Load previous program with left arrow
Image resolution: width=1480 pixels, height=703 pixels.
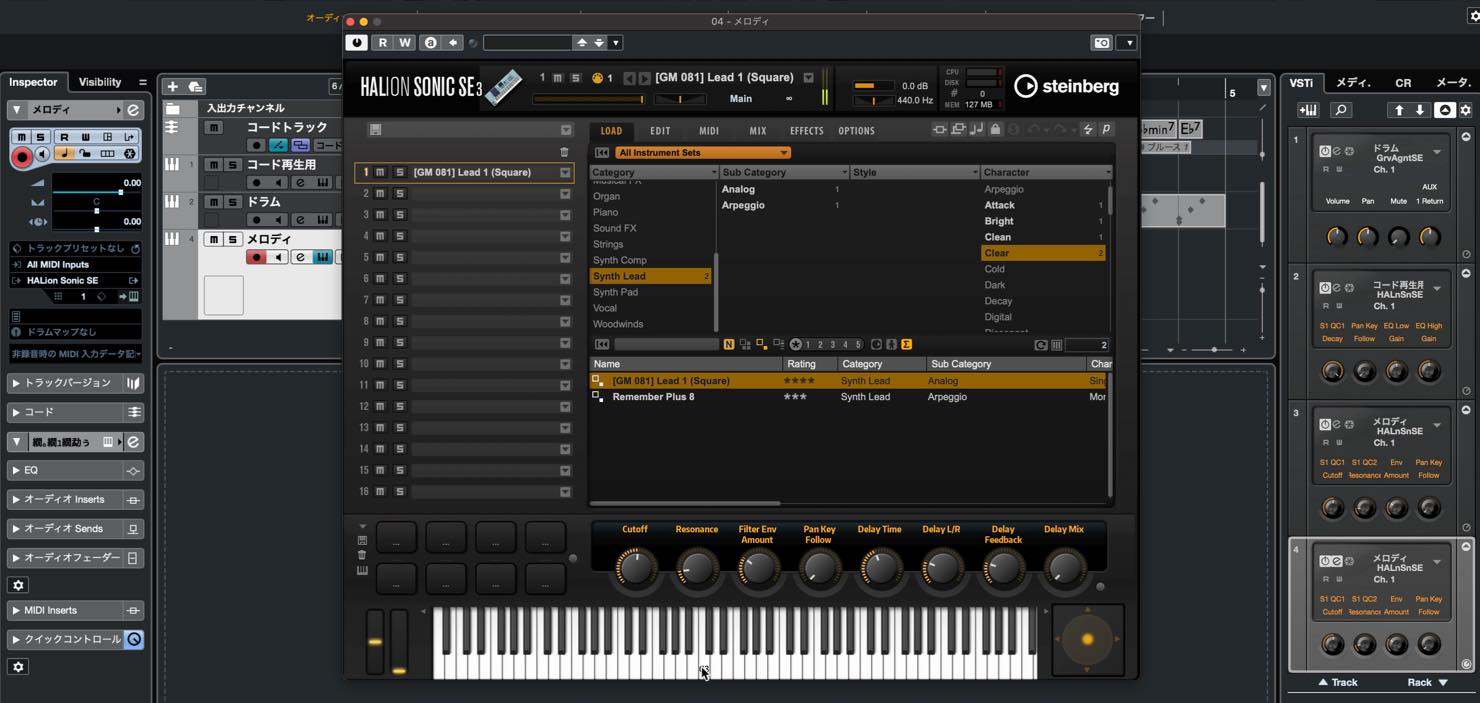coord(629,78)
